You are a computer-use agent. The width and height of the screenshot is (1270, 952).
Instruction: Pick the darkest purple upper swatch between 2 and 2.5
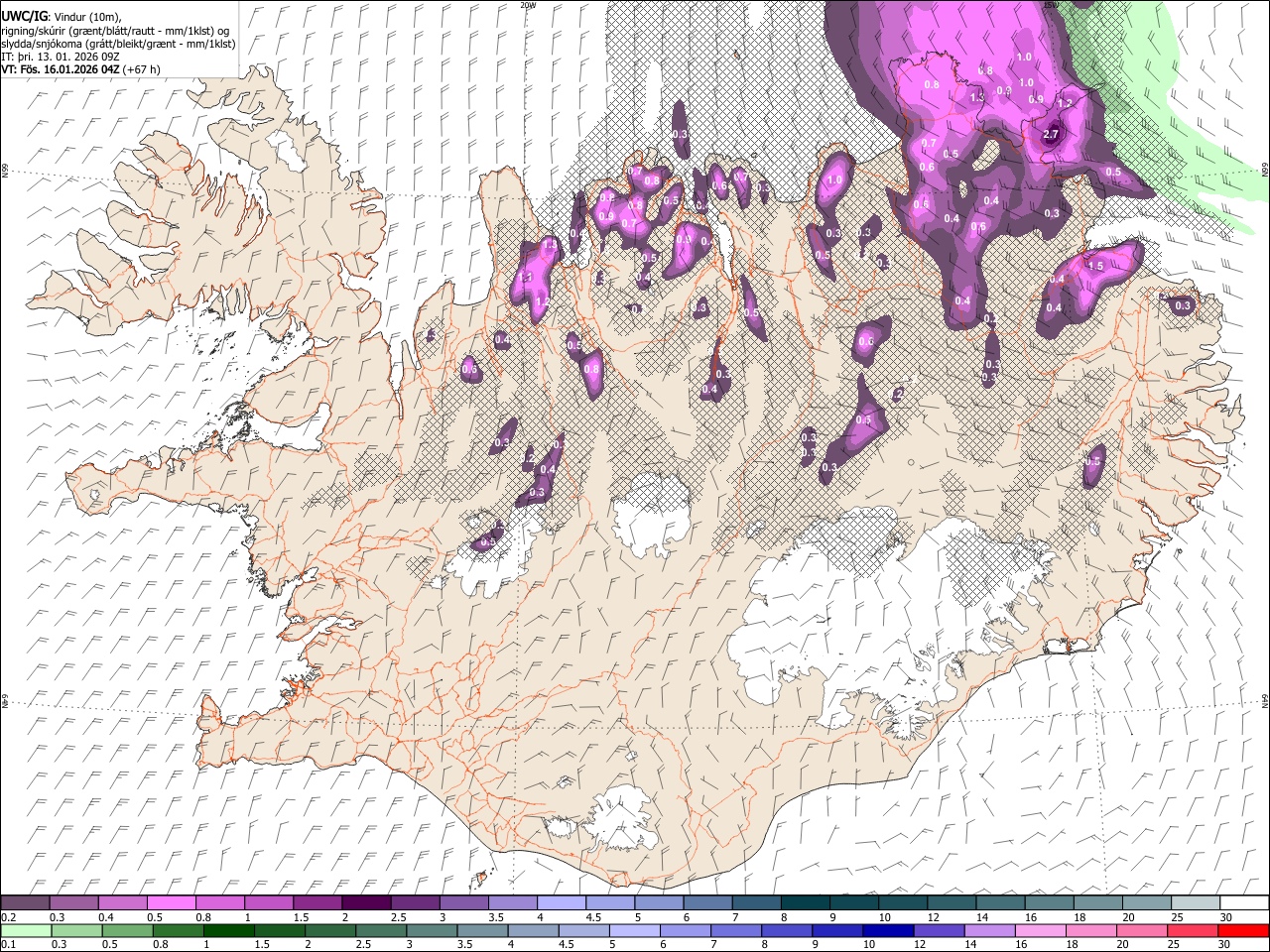365,902
